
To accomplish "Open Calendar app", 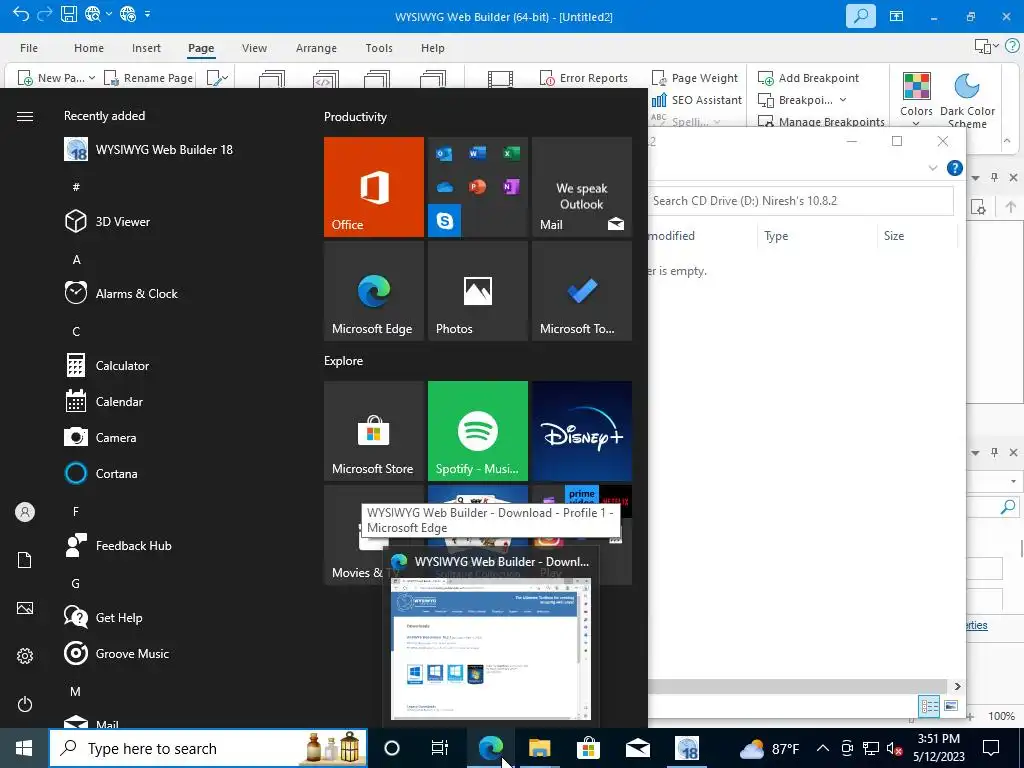I will (x=103, y=402).
